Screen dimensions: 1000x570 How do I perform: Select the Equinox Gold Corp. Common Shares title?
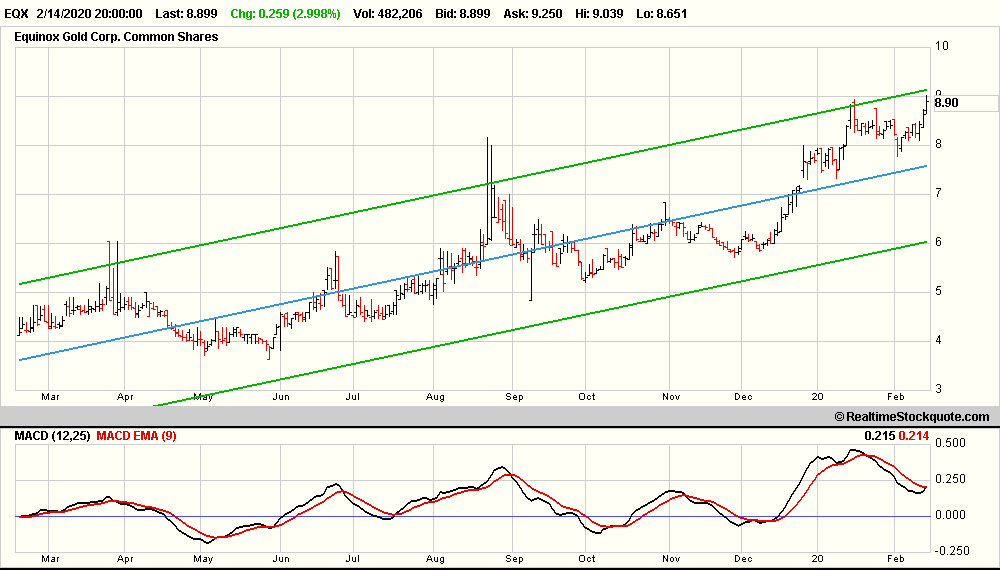click(116, 37)
